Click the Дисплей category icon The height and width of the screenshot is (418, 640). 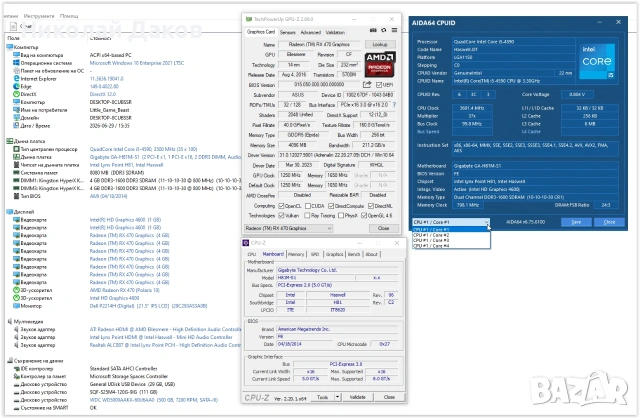pos(10,212)
